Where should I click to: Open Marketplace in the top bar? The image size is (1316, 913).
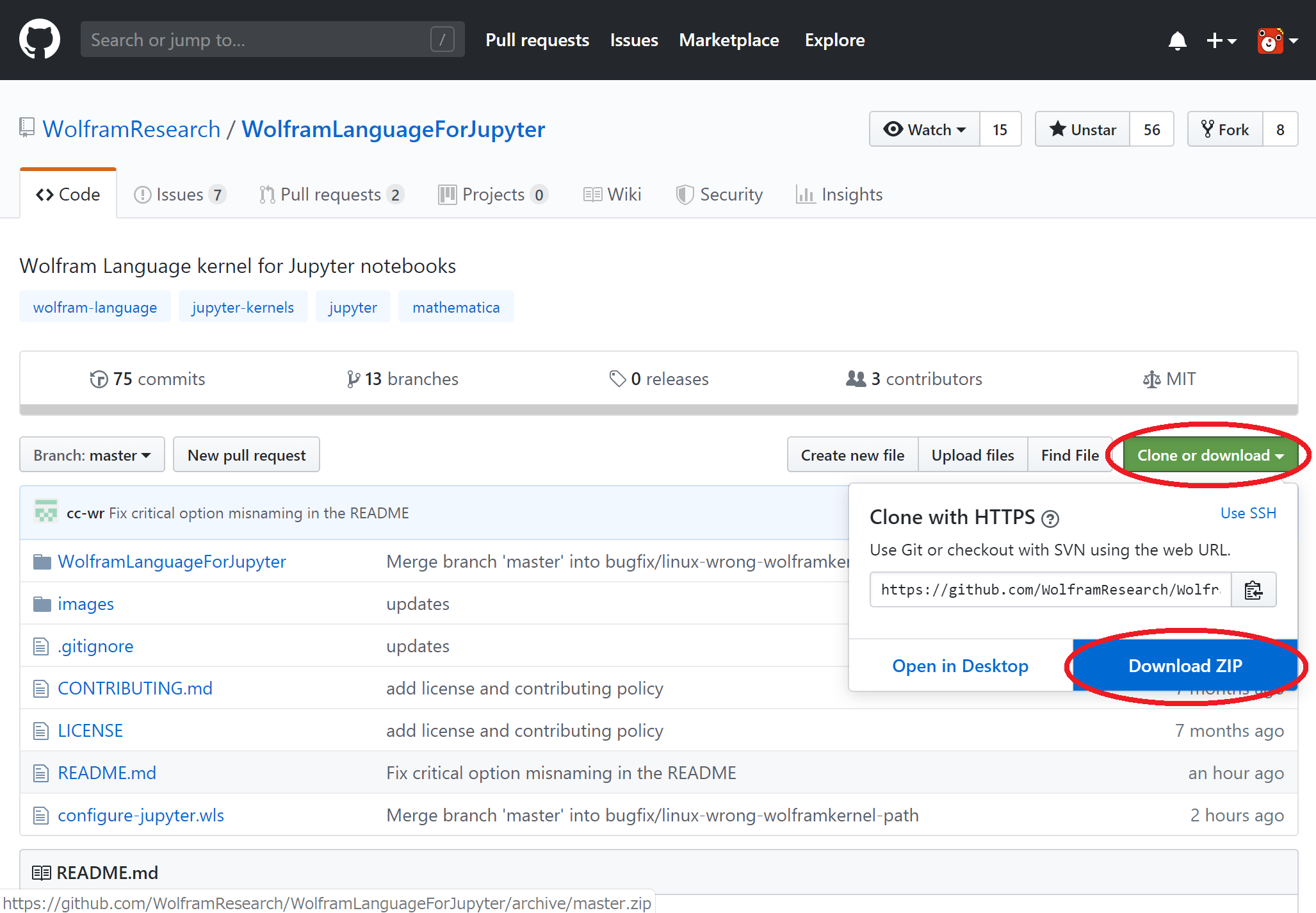click(x=729, y=40)
